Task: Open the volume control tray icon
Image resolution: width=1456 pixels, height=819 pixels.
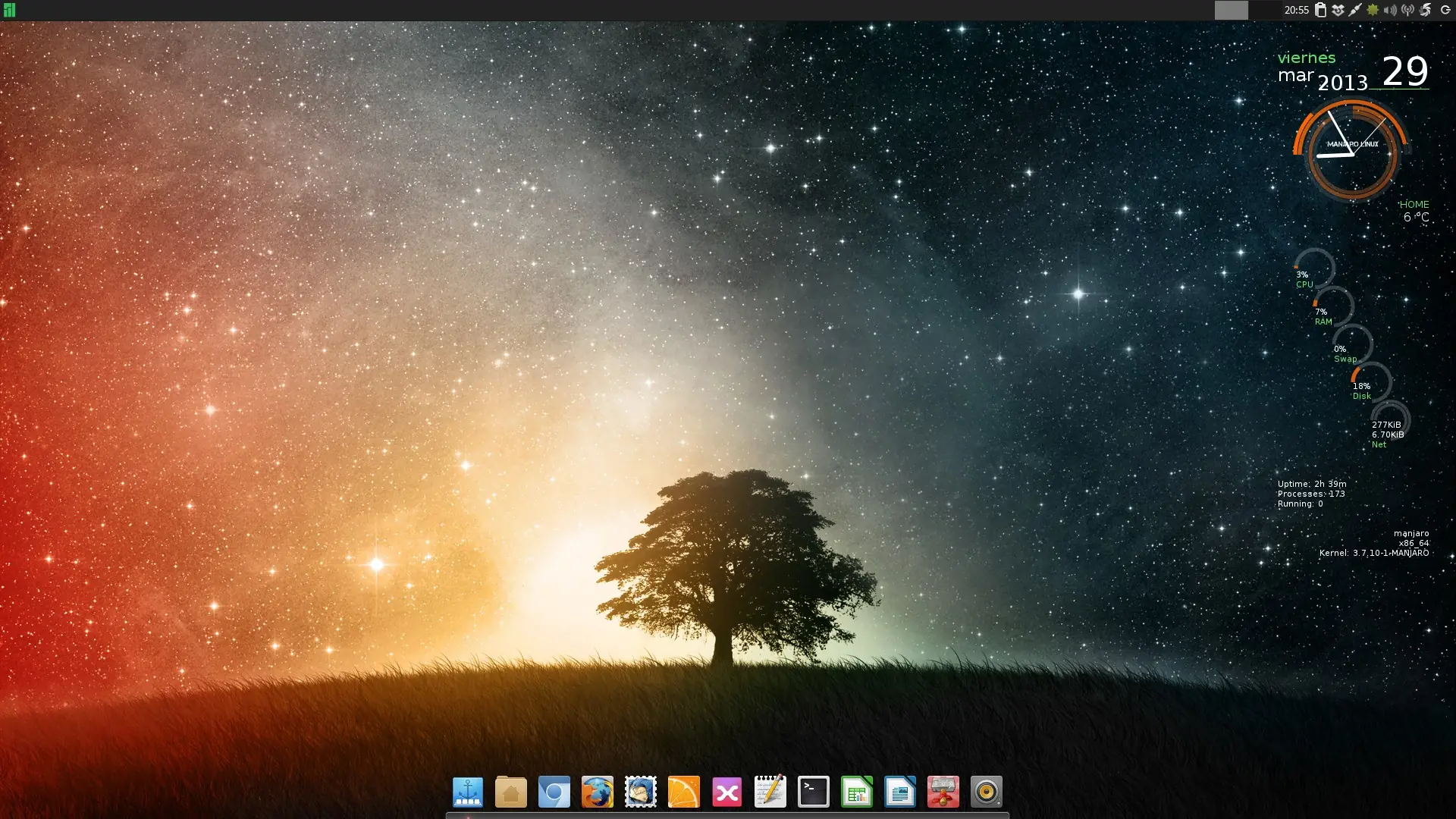Action: pos(1390,10)
